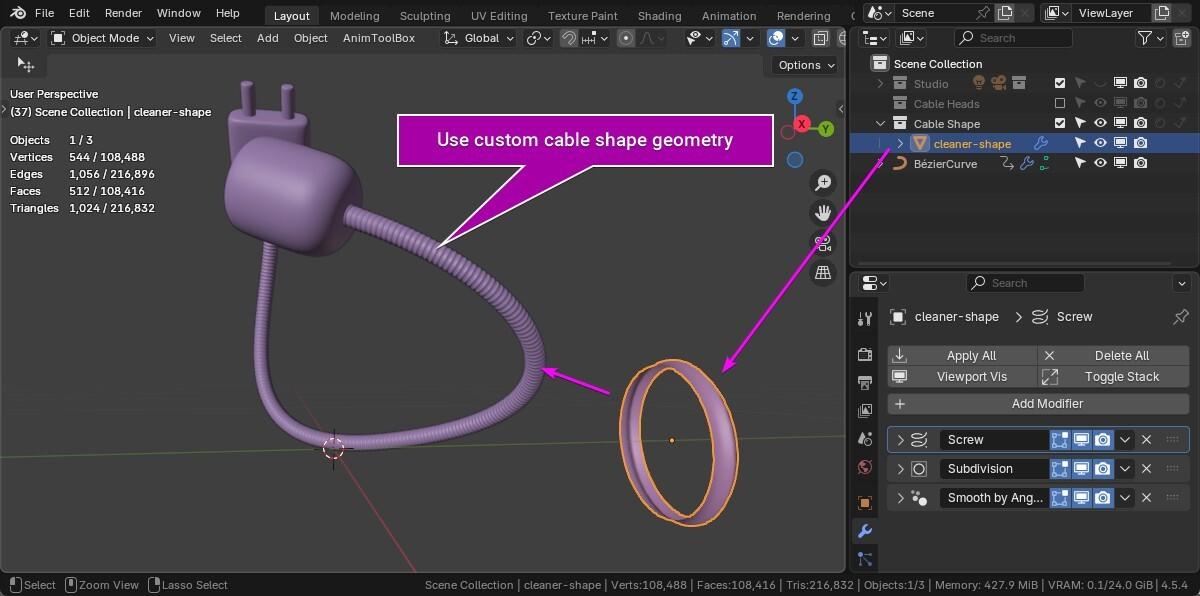Click the outliner Search field
1200x596 pixels.
1013,38
